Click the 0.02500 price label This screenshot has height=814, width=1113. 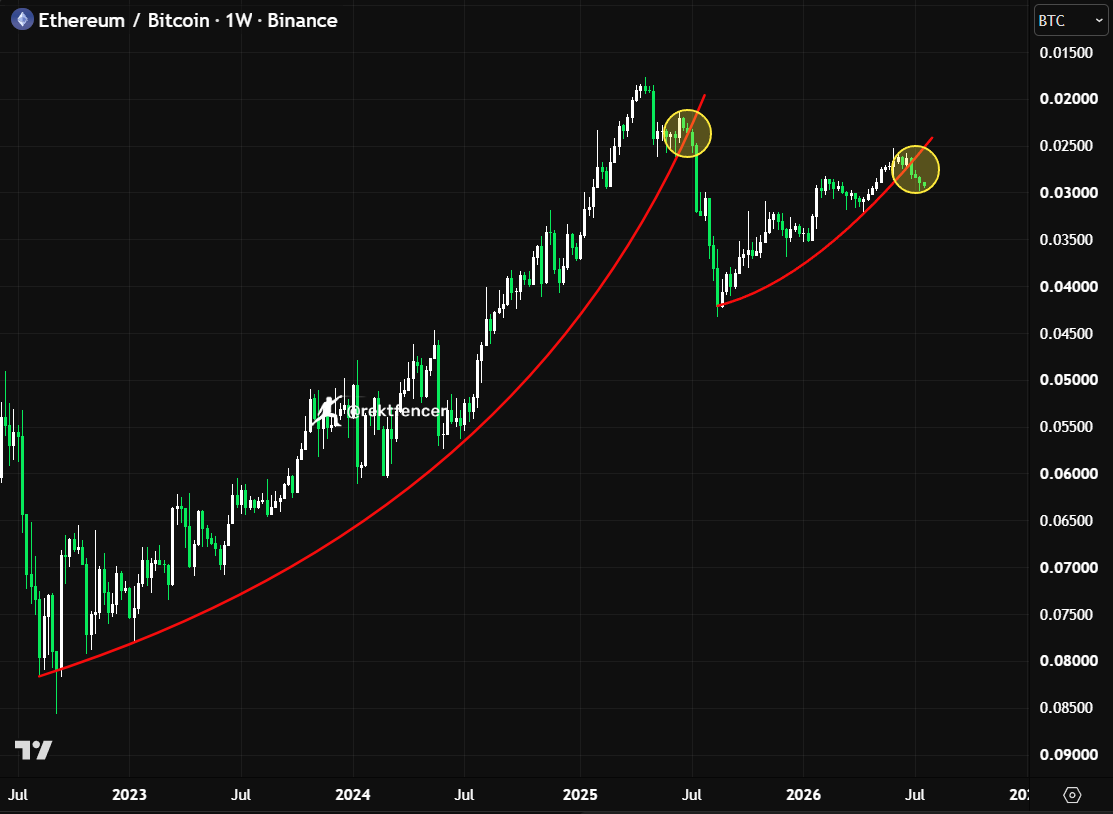[x=1066, y=145]
